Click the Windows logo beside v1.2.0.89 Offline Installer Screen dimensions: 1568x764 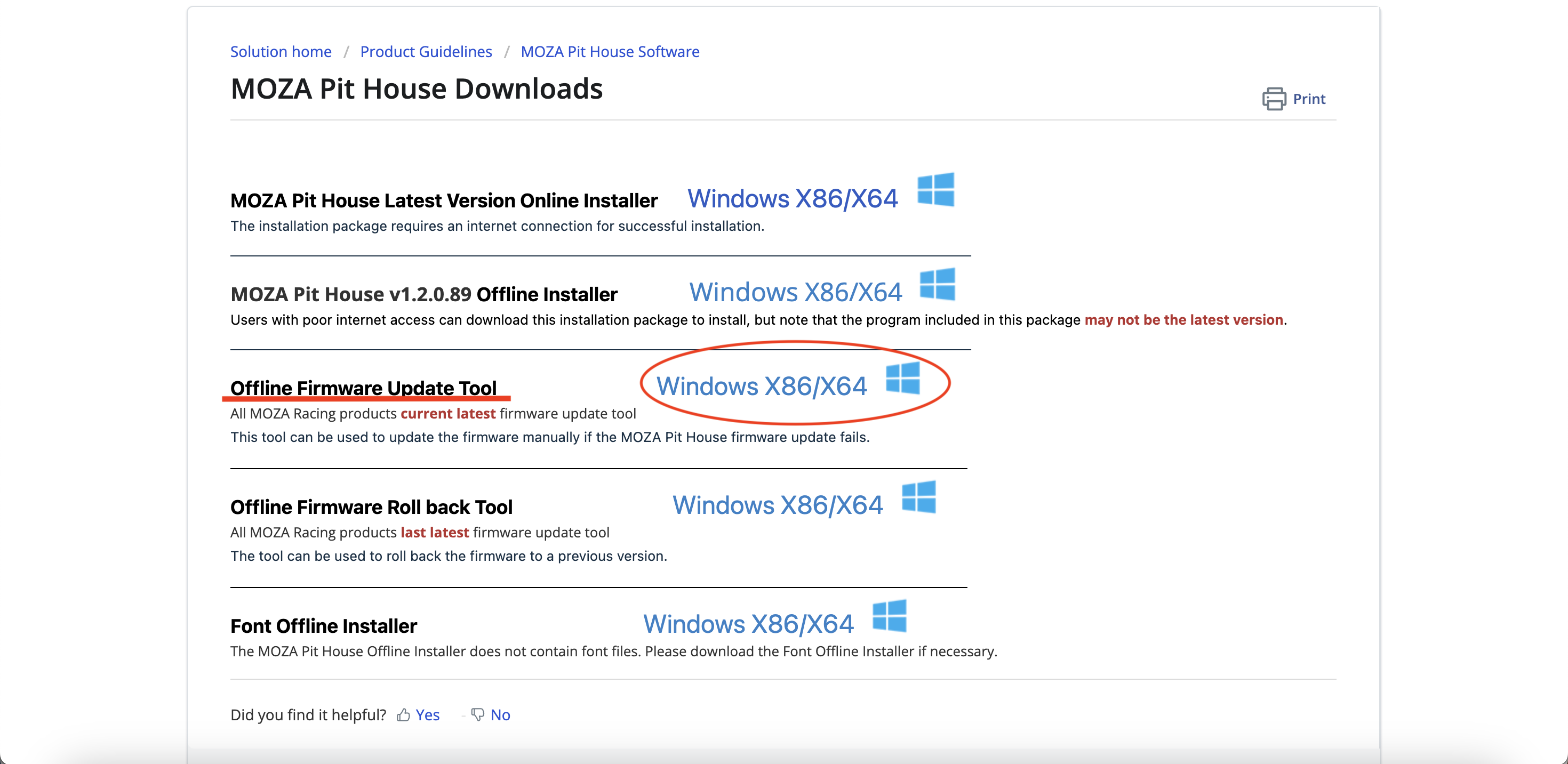click(938, 284)
